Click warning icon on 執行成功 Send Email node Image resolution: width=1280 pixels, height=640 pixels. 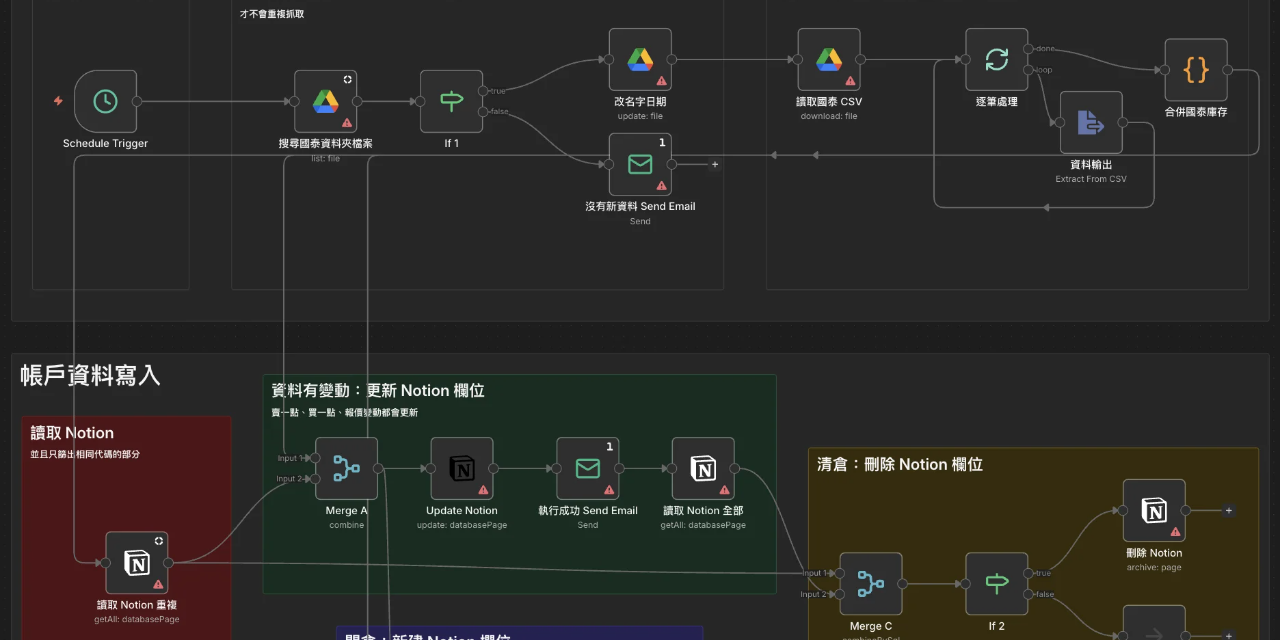coord(610,490)
